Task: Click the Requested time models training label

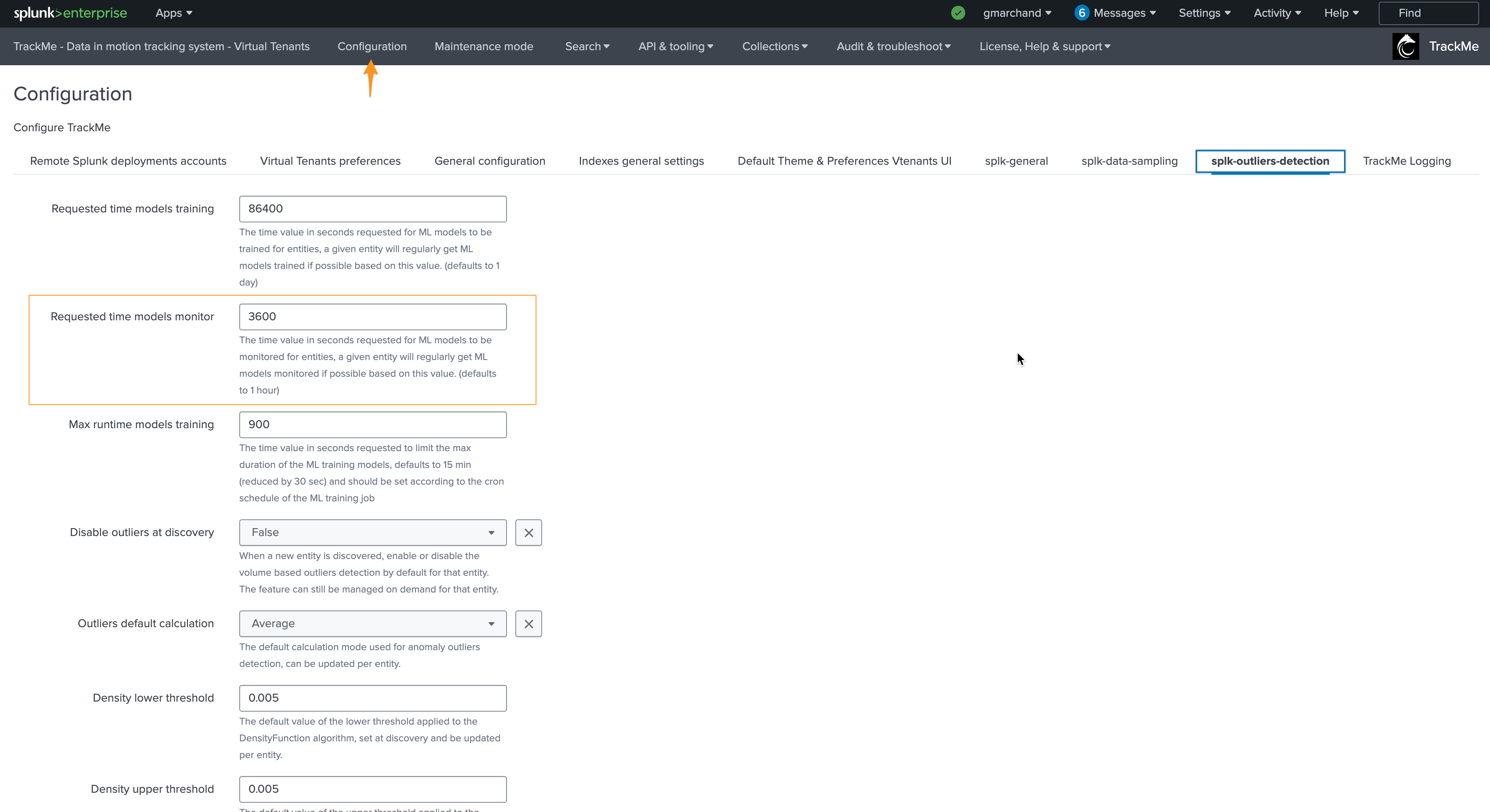Action: pyautogui.click(x=133, y=209)
